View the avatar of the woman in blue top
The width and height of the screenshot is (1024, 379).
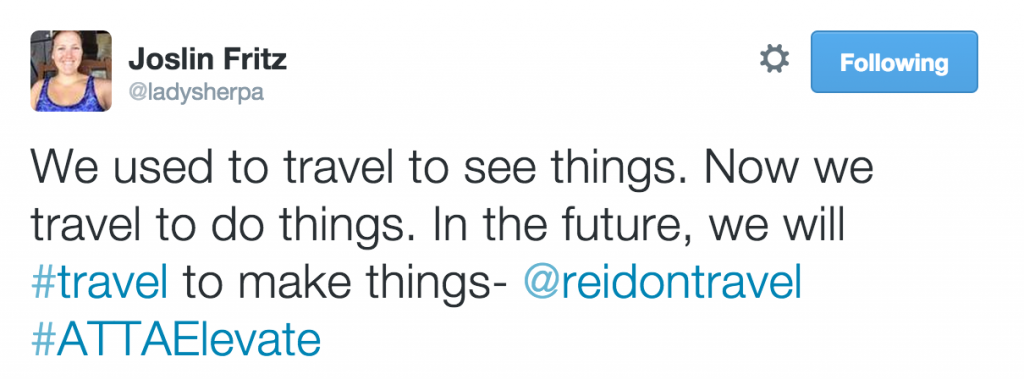point(71,71)
